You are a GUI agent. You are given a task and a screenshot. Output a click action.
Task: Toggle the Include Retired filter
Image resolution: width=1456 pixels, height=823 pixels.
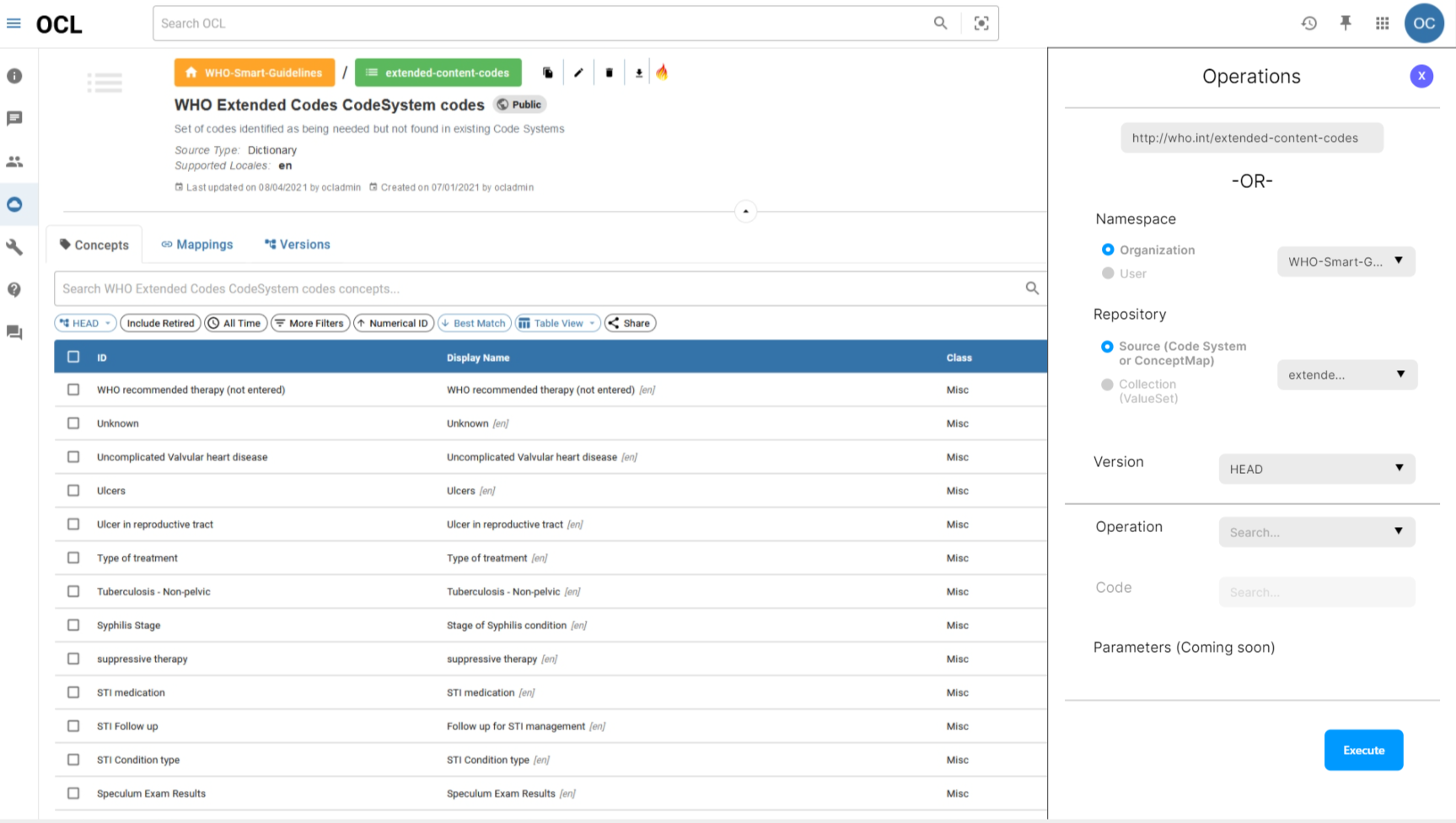160,323
